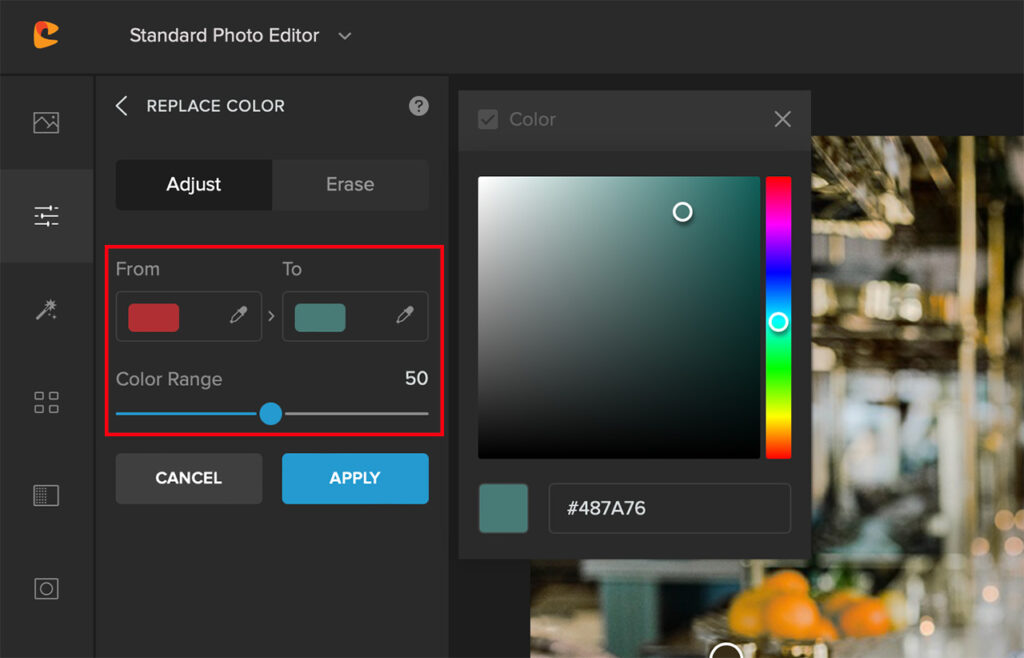
Task: Open the textures overlay sidebar icon
Action: click(46, 495)
